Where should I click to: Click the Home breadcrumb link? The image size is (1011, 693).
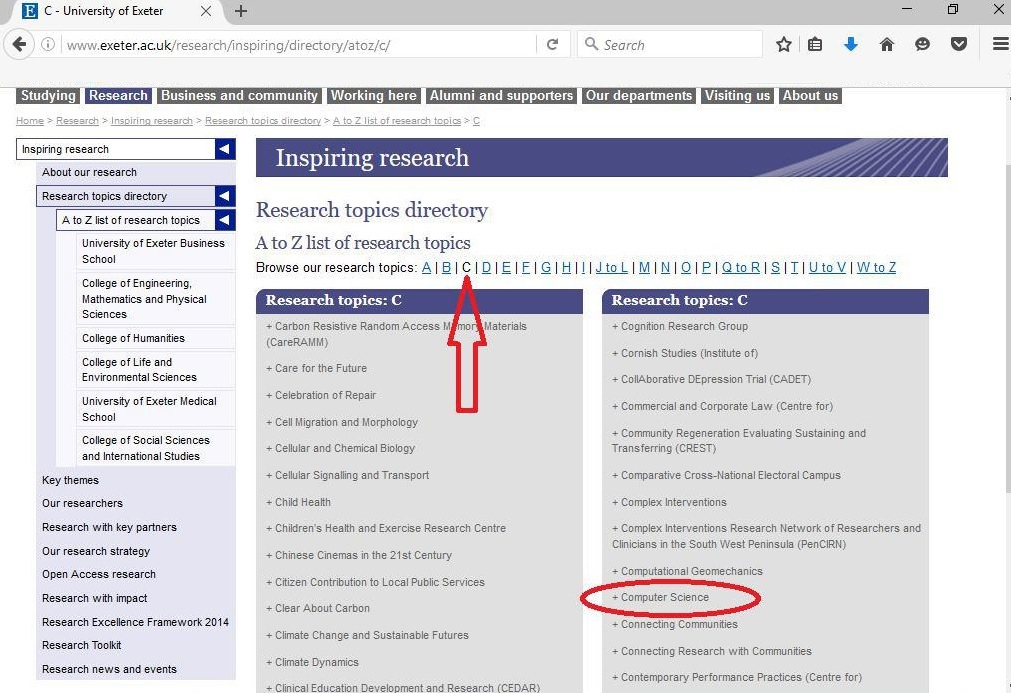30,121
